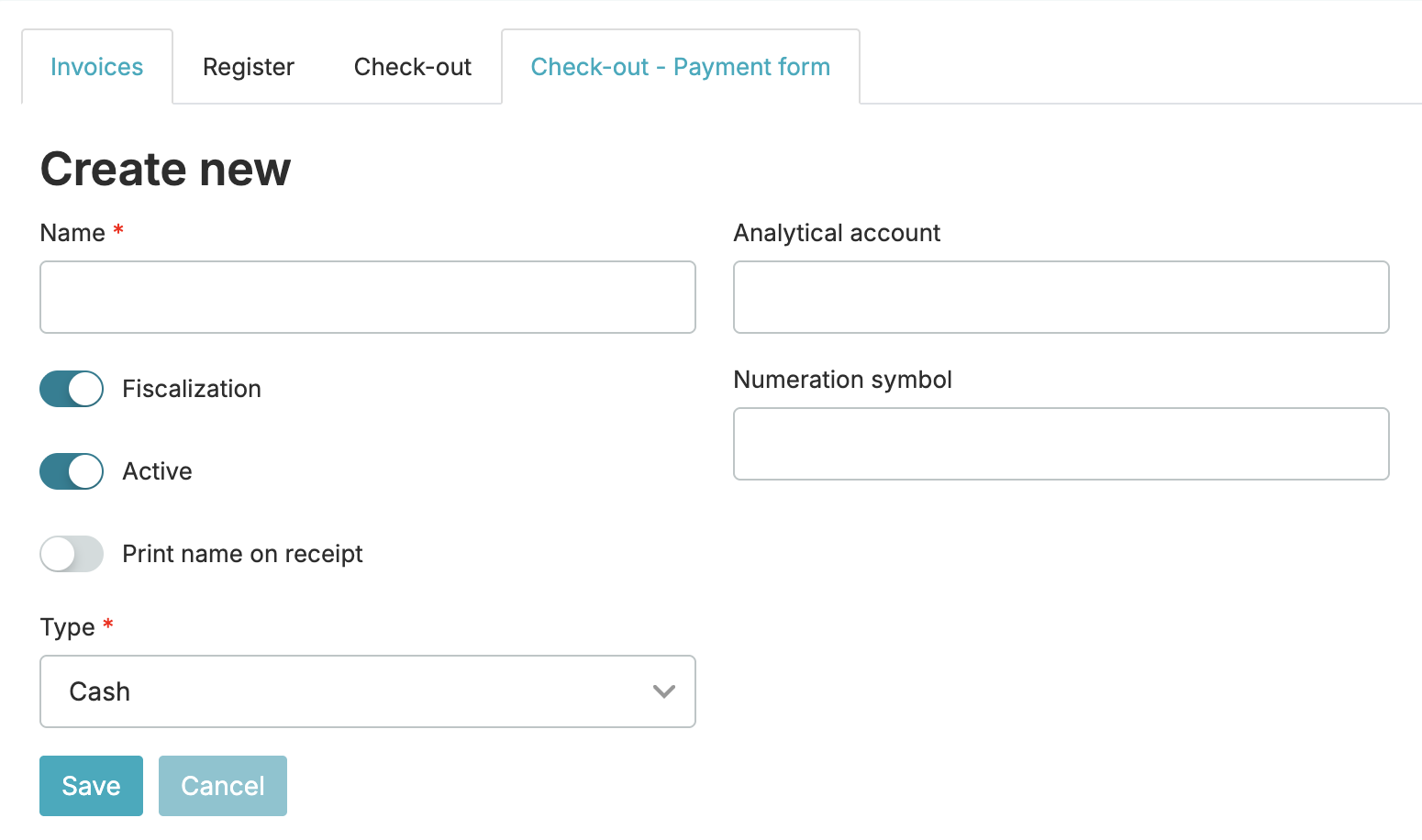
Task: Disable the Fiscalization switch
Action: (x=72, y=389)
